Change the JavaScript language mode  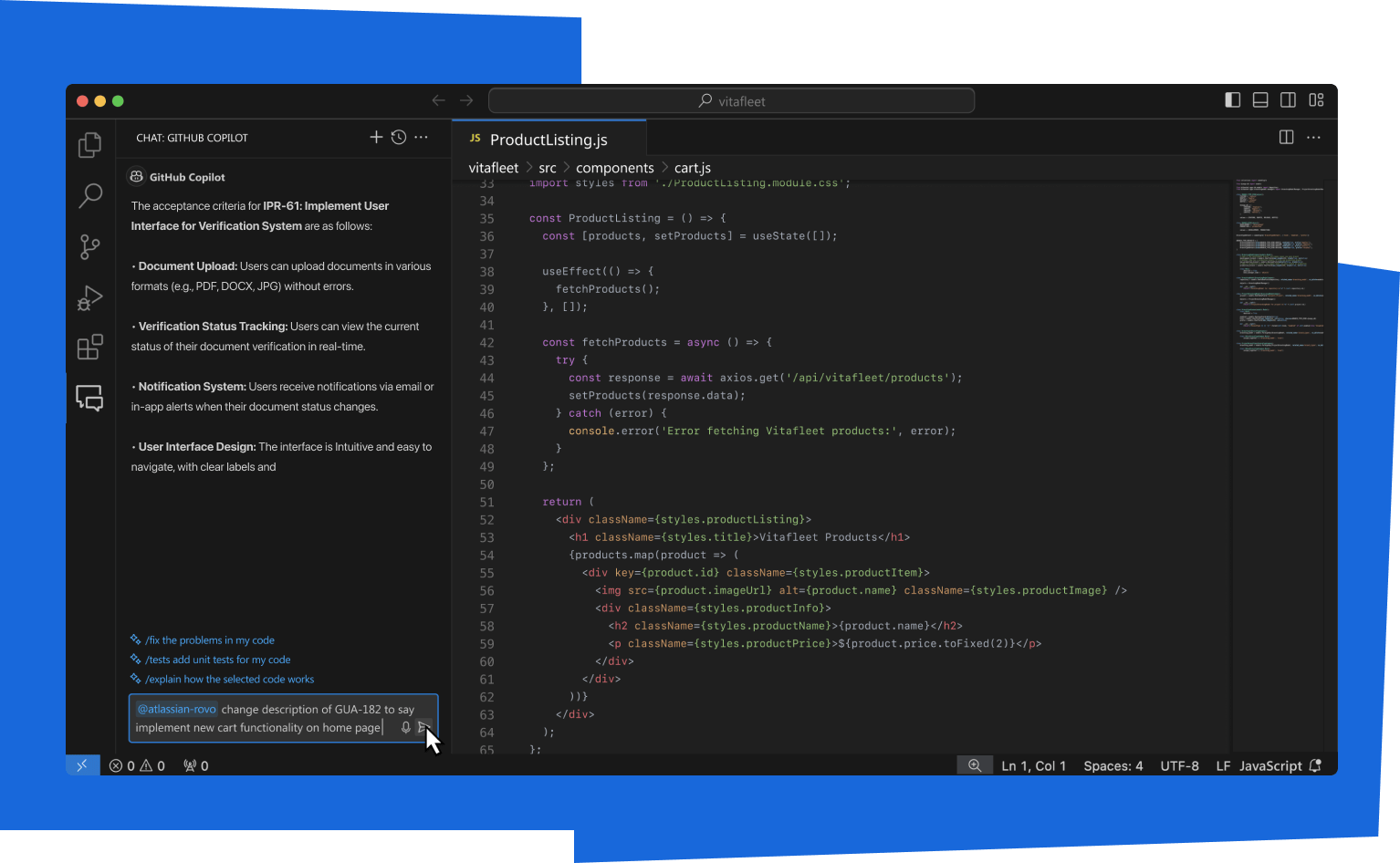tap(1269, 766)
